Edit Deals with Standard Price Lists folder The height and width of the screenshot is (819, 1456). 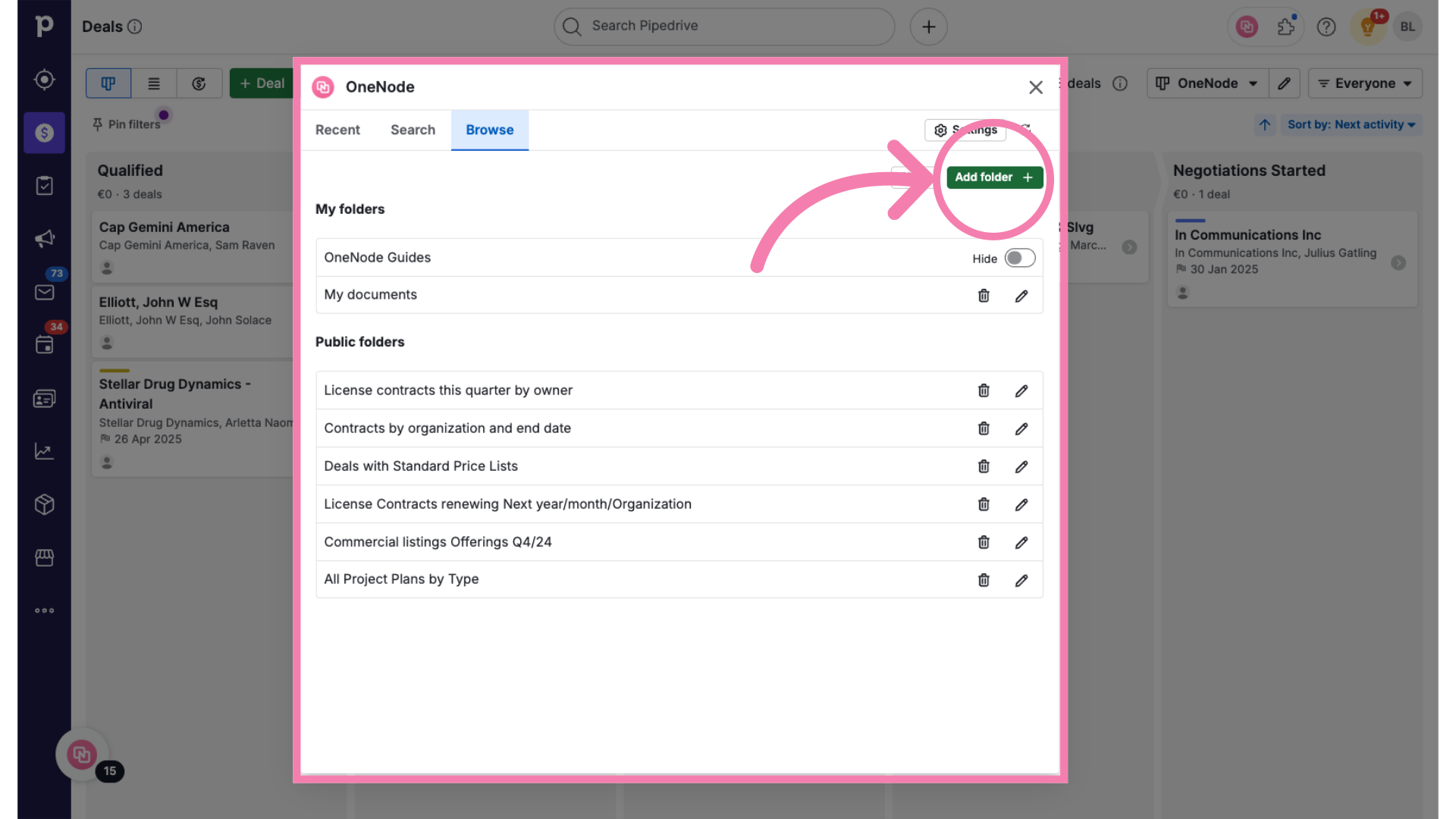tap(1021, 466)
